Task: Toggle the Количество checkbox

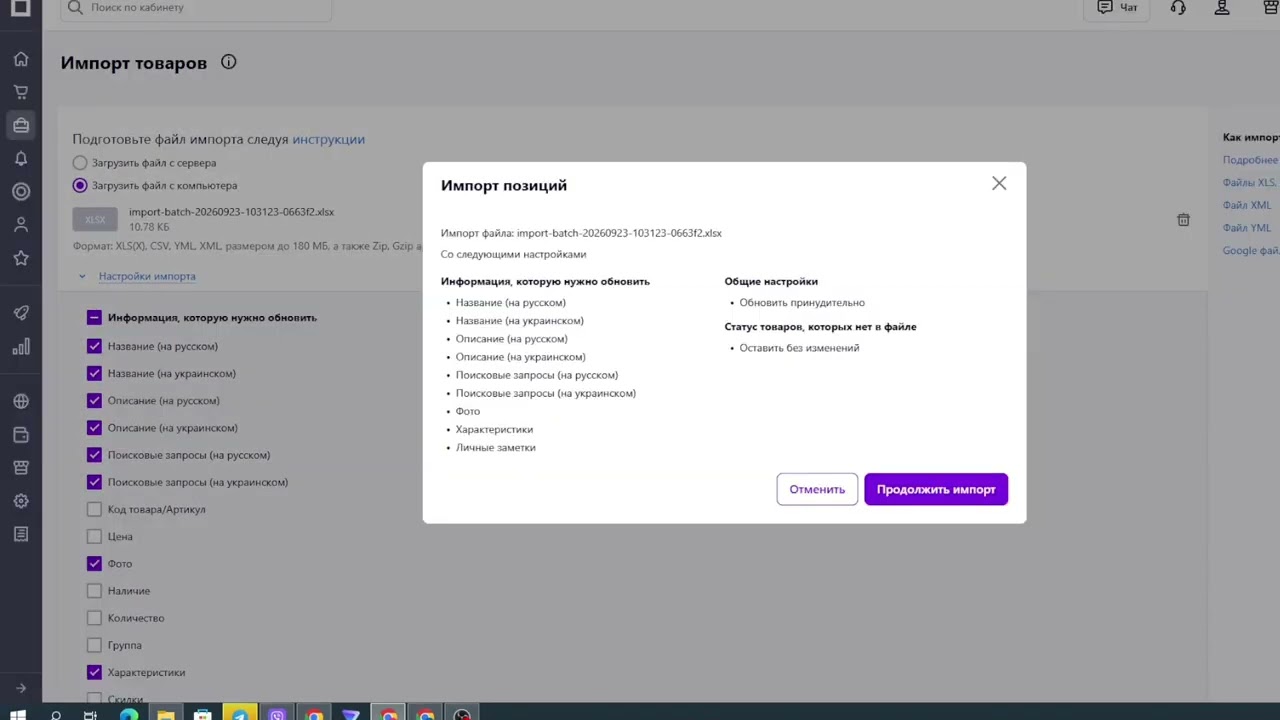Action: point(94,618)
